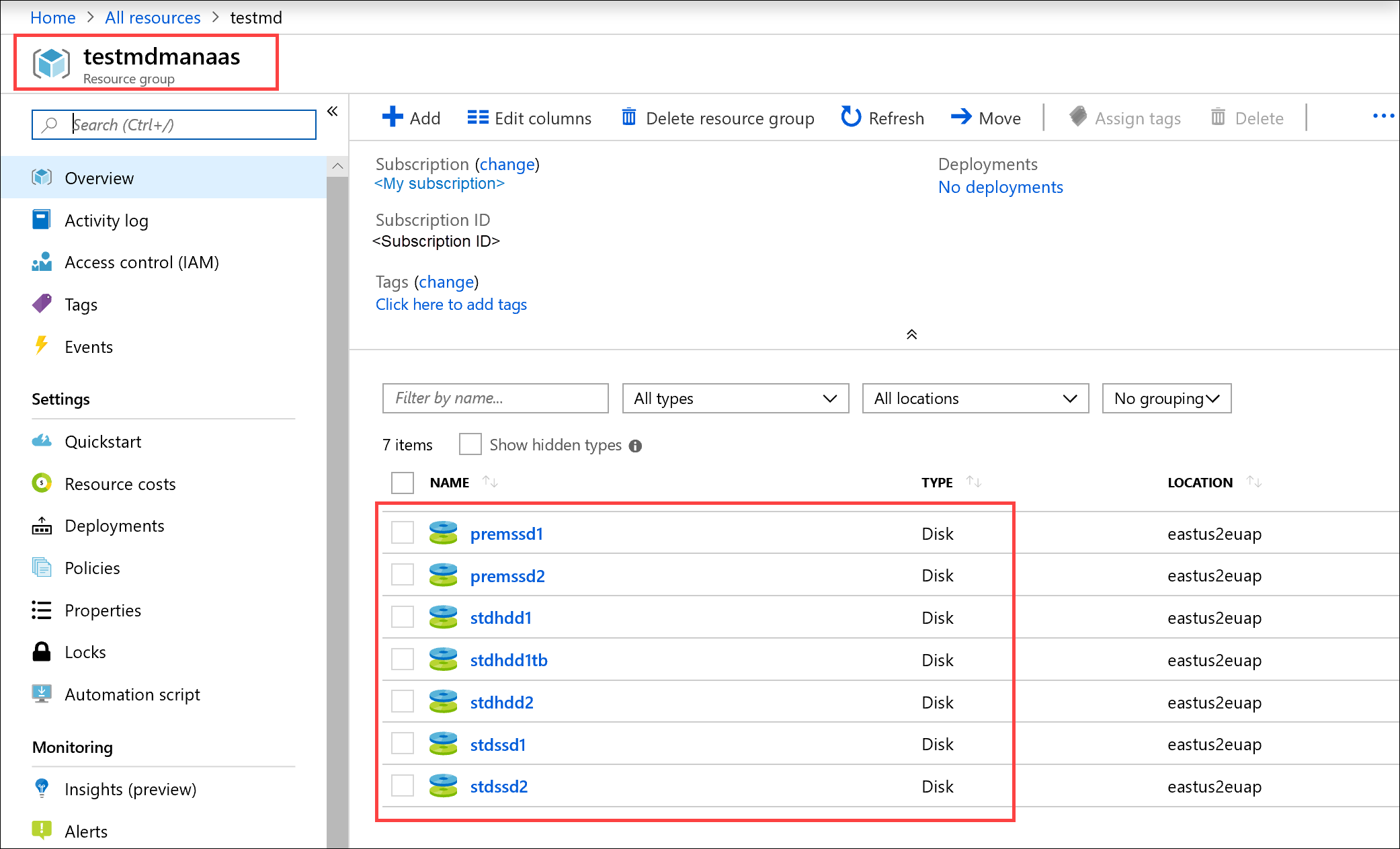
Task: Click the Locks padlock icon
Action: (x=42, y=651)
